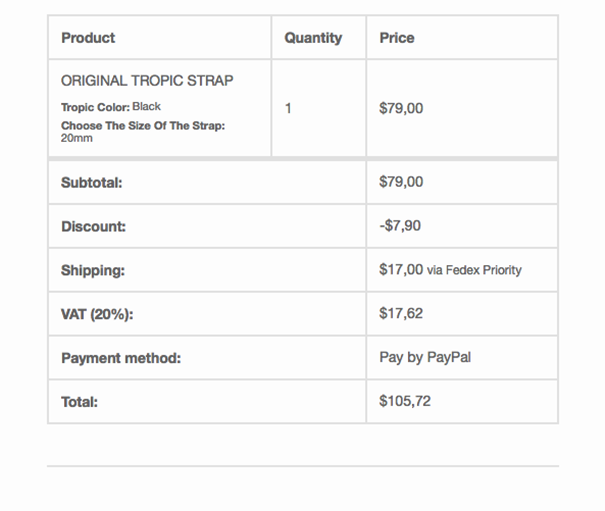Click the Quantity column header

click(x=313, y=38)
